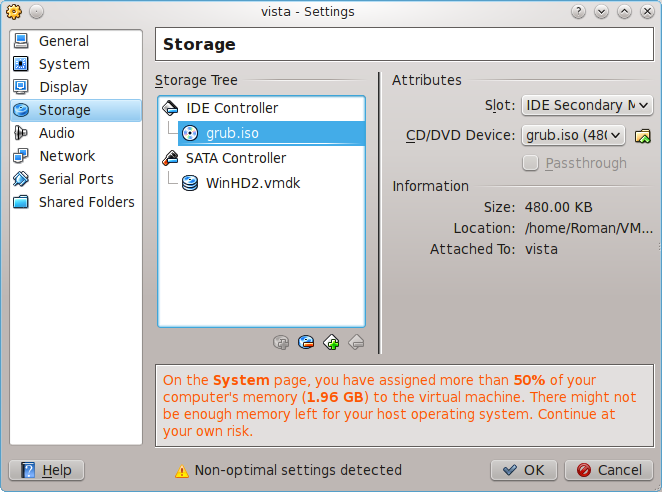Click the settings gear icon in title bar

point(14,12)
